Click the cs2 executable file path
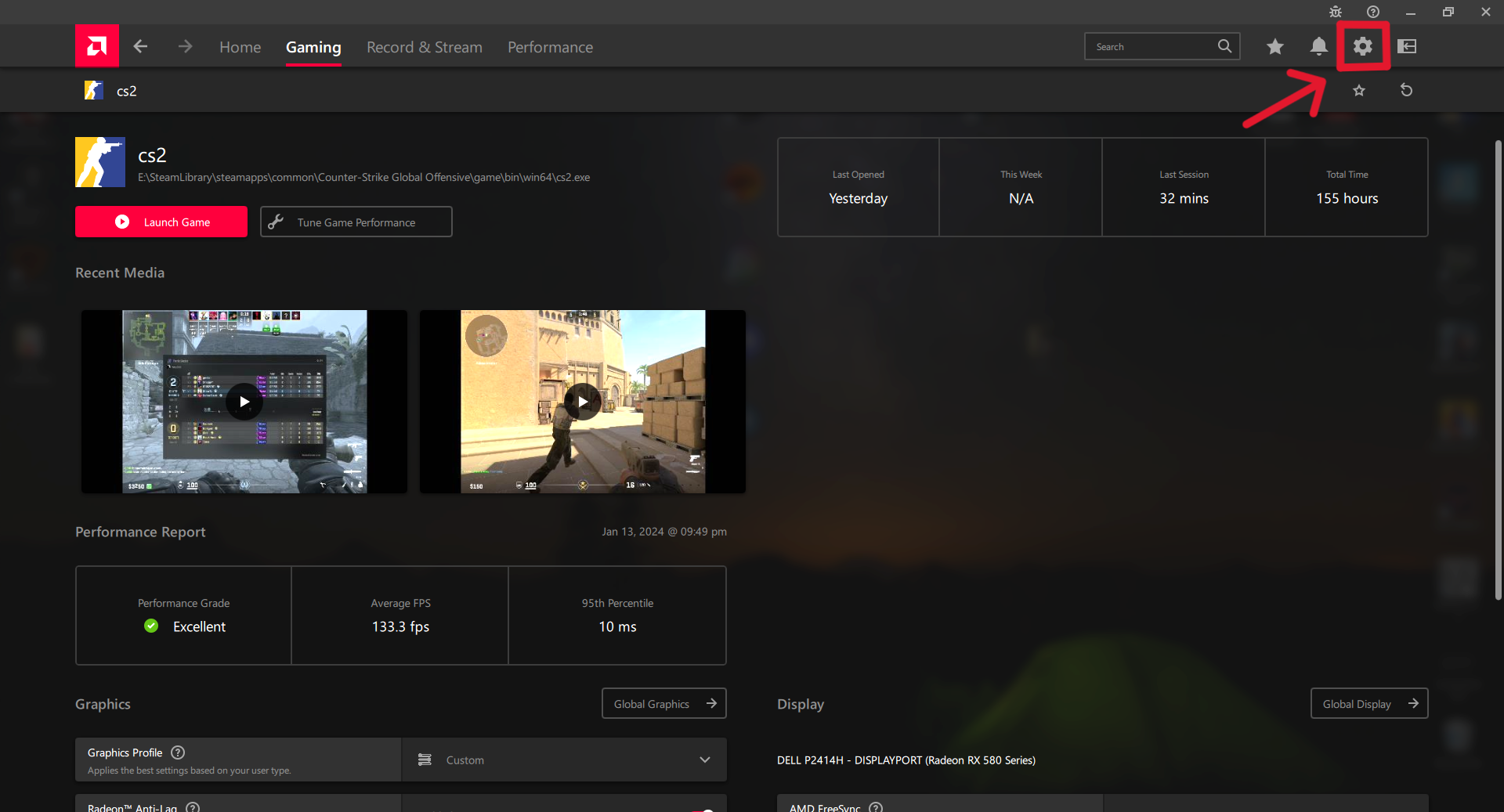Screen dimensions: 1504x812 click(364, 177)
